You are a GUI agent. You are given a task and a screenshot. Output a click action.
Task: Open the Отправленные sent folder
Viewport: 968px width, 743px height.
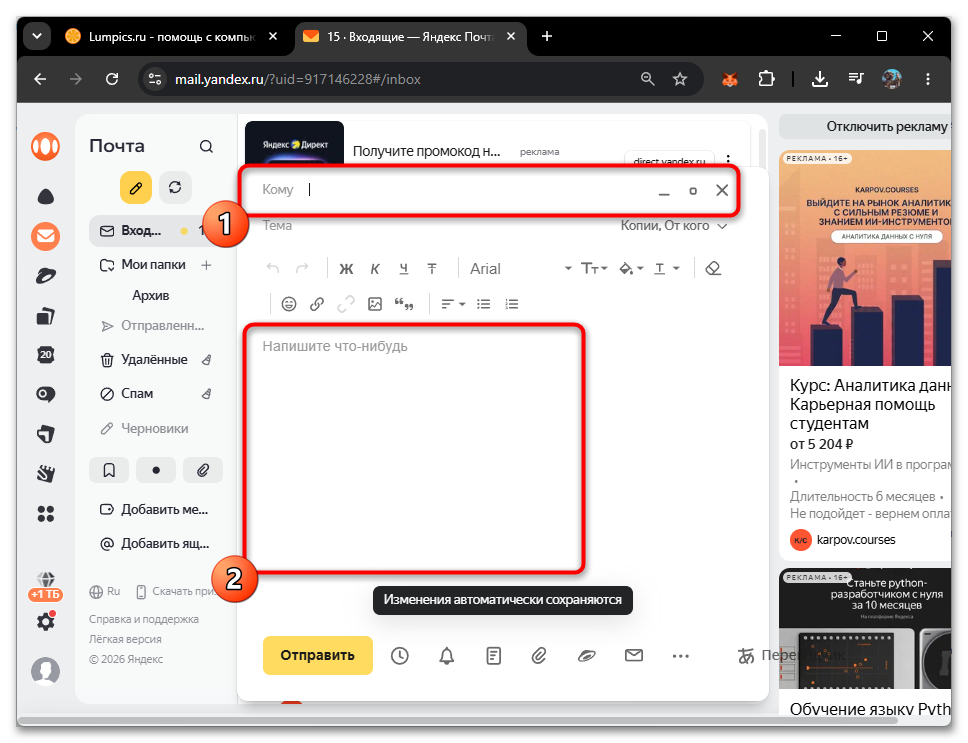(x=153, y=326)
